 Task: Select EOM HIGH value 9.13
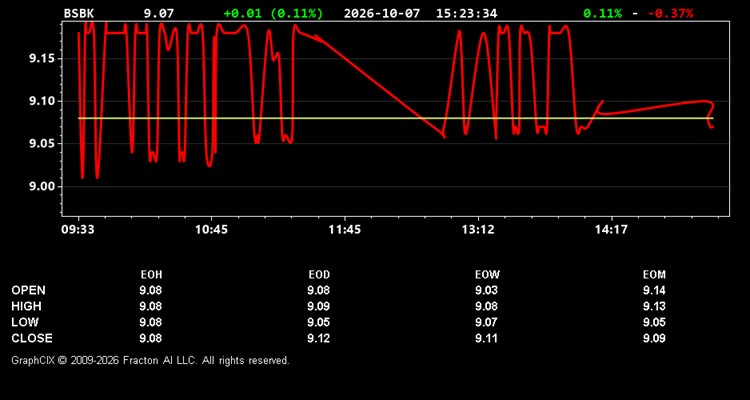(654, 306)
